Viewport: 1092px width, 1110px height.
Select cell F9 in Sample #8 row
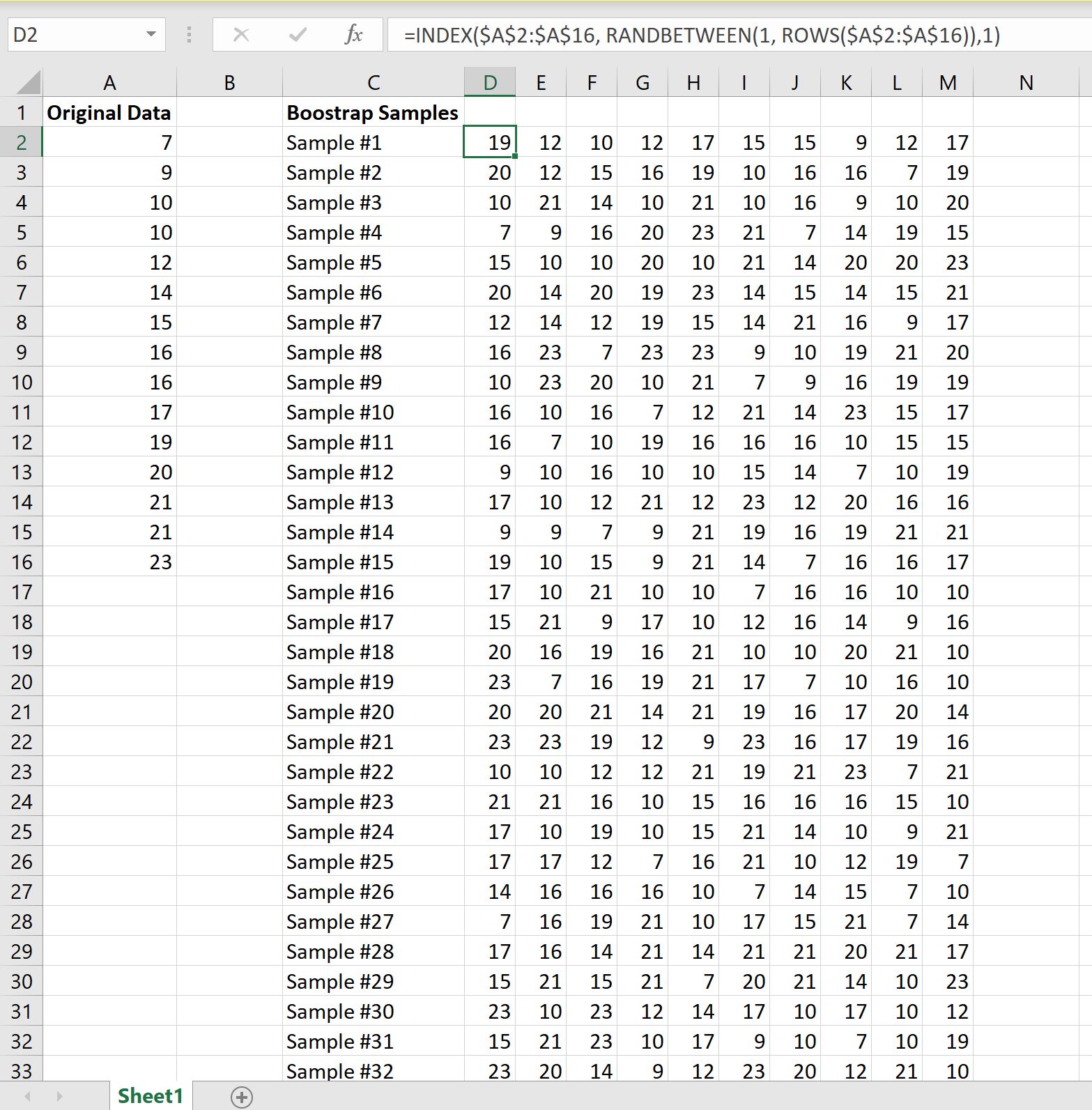click(x=592, y=352)
